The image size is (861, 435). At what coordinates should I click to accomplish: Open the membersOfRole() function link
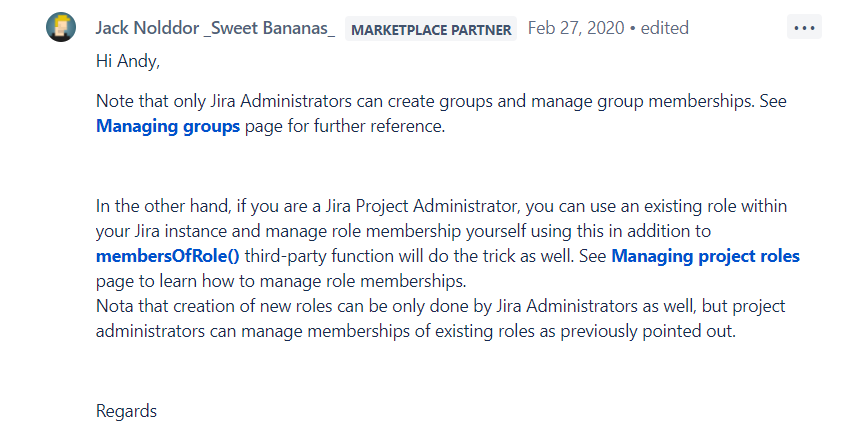tap(168, 256)
